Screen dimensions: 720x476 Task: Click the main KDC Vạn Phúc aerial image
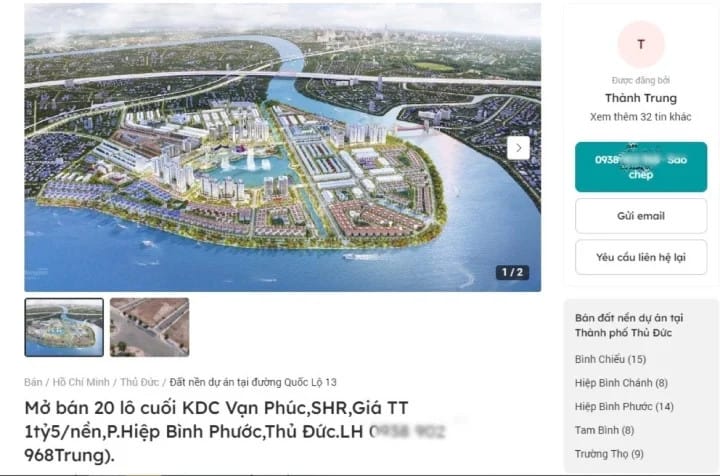click(282, 147)
